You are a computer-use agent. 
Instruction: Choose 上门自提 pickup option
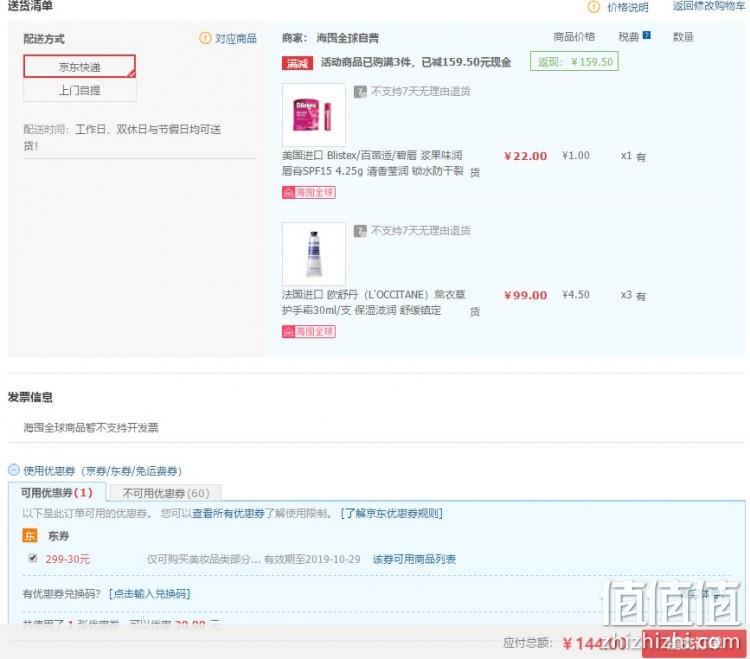coord(79,90)
